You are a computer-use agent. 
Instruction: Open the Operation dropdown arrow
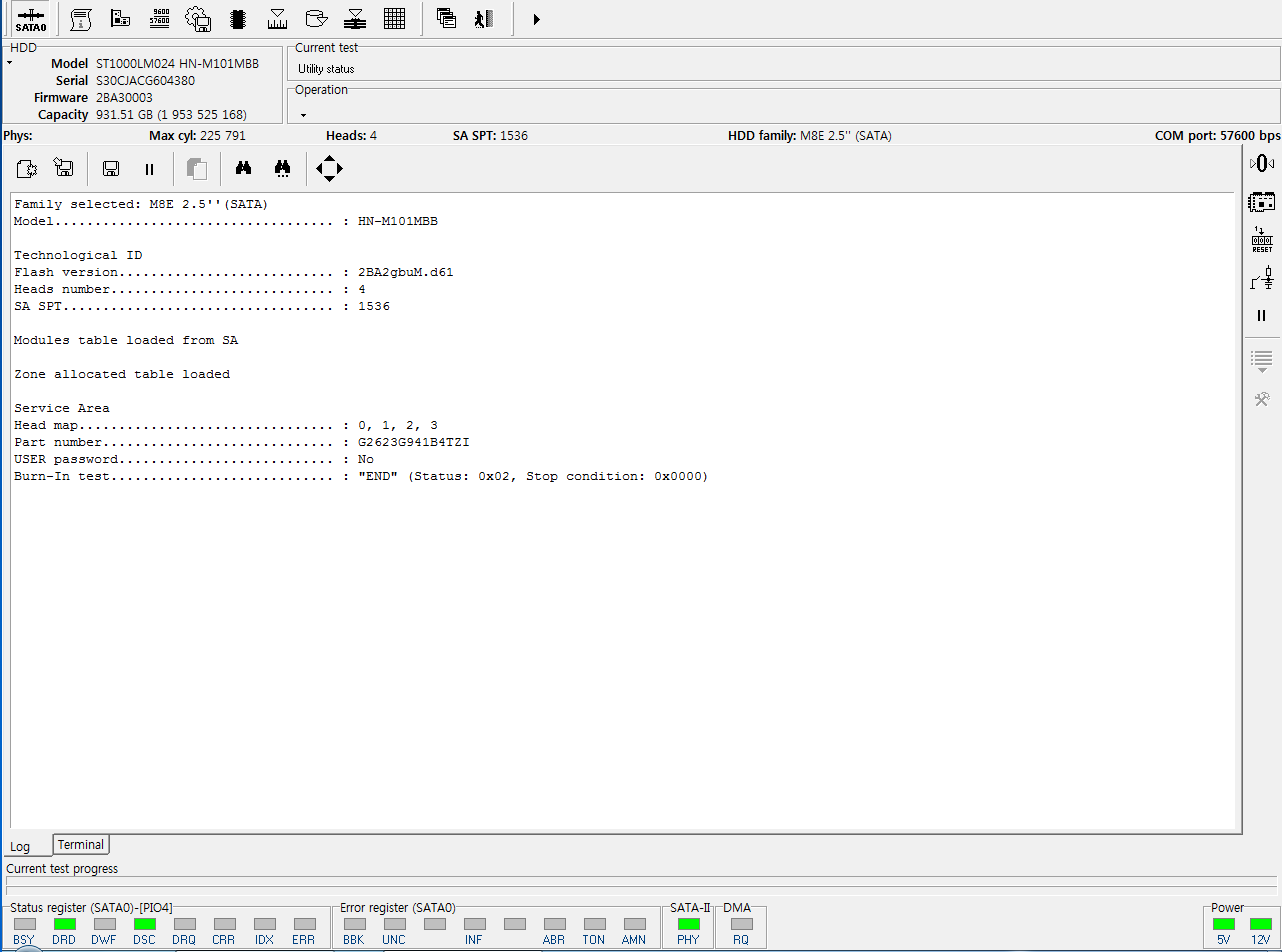[303, 115]
